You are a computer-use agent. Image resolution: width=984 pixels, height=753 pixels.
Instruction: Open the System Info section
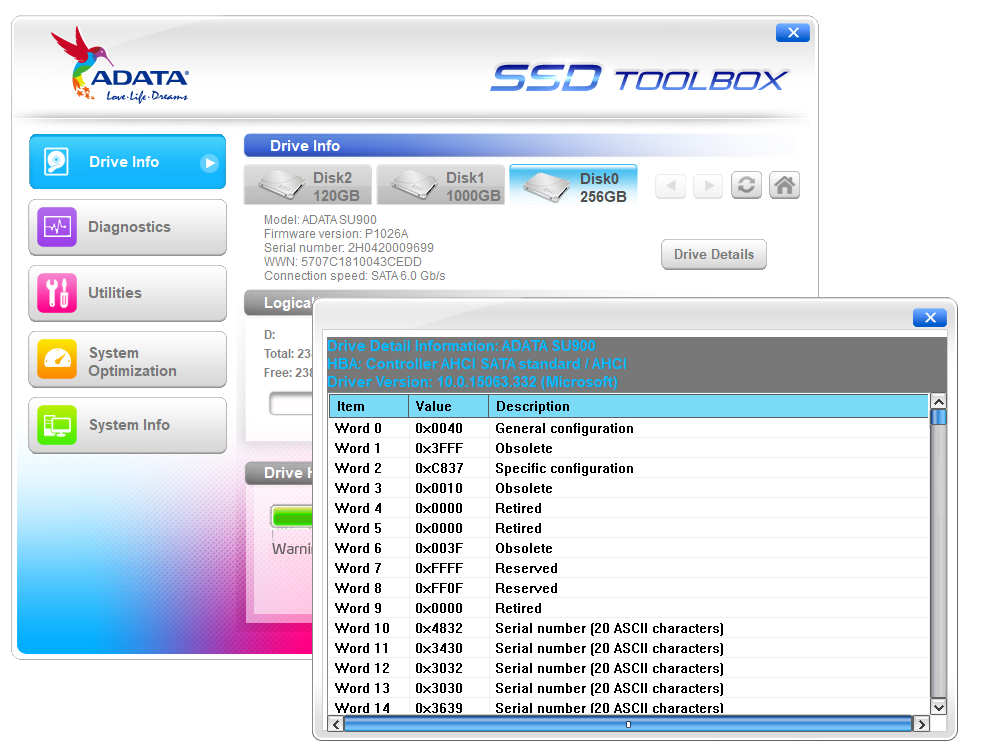tap(127, 425)
